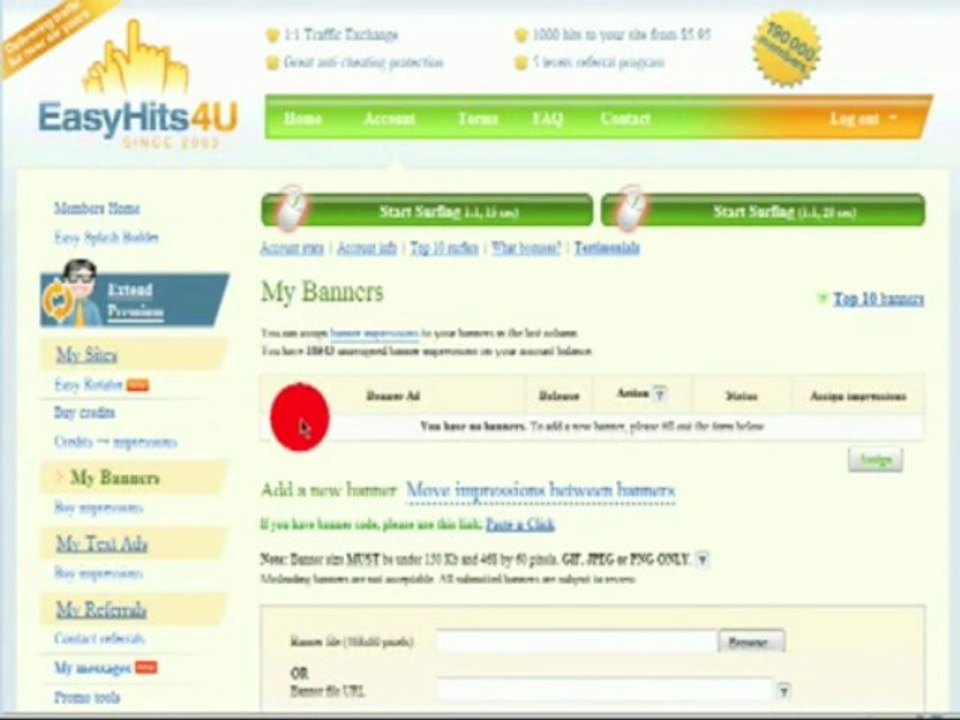Click the arrow icon beside Top 10 banners

click(x=823, y=298)
